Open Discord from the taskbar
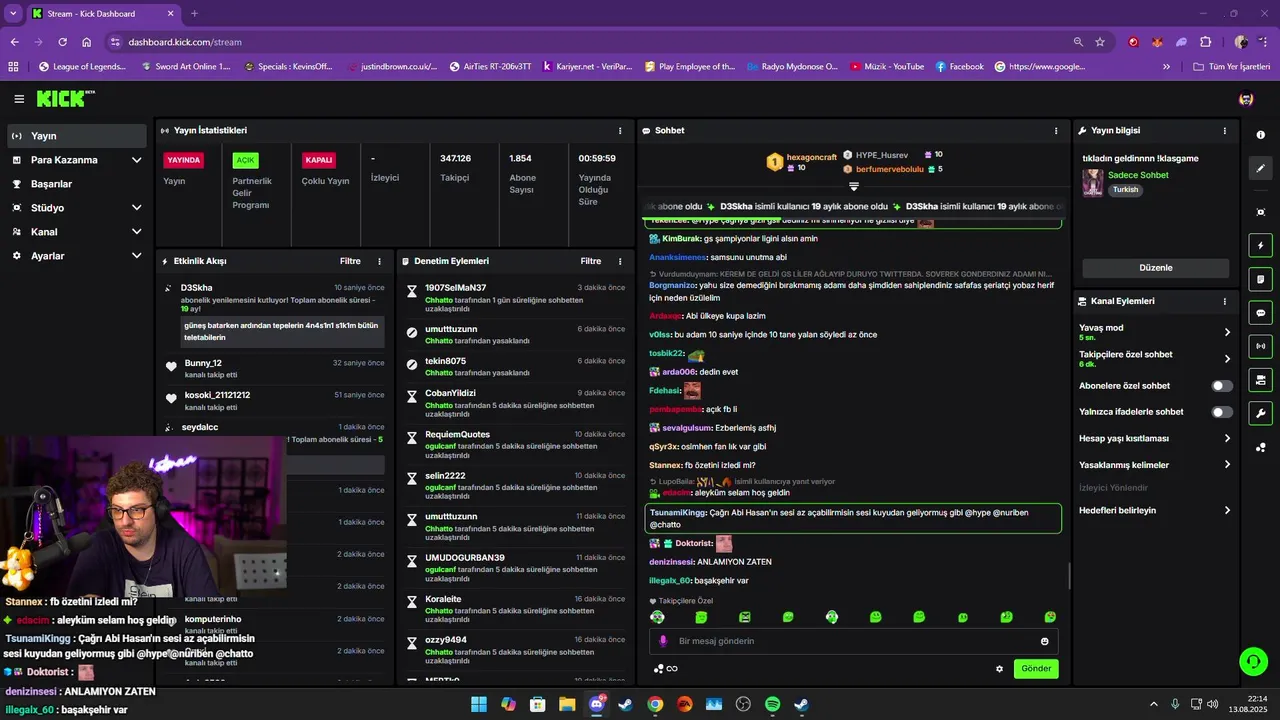This screenshot has width=1280, height=720. coord(597,704)
